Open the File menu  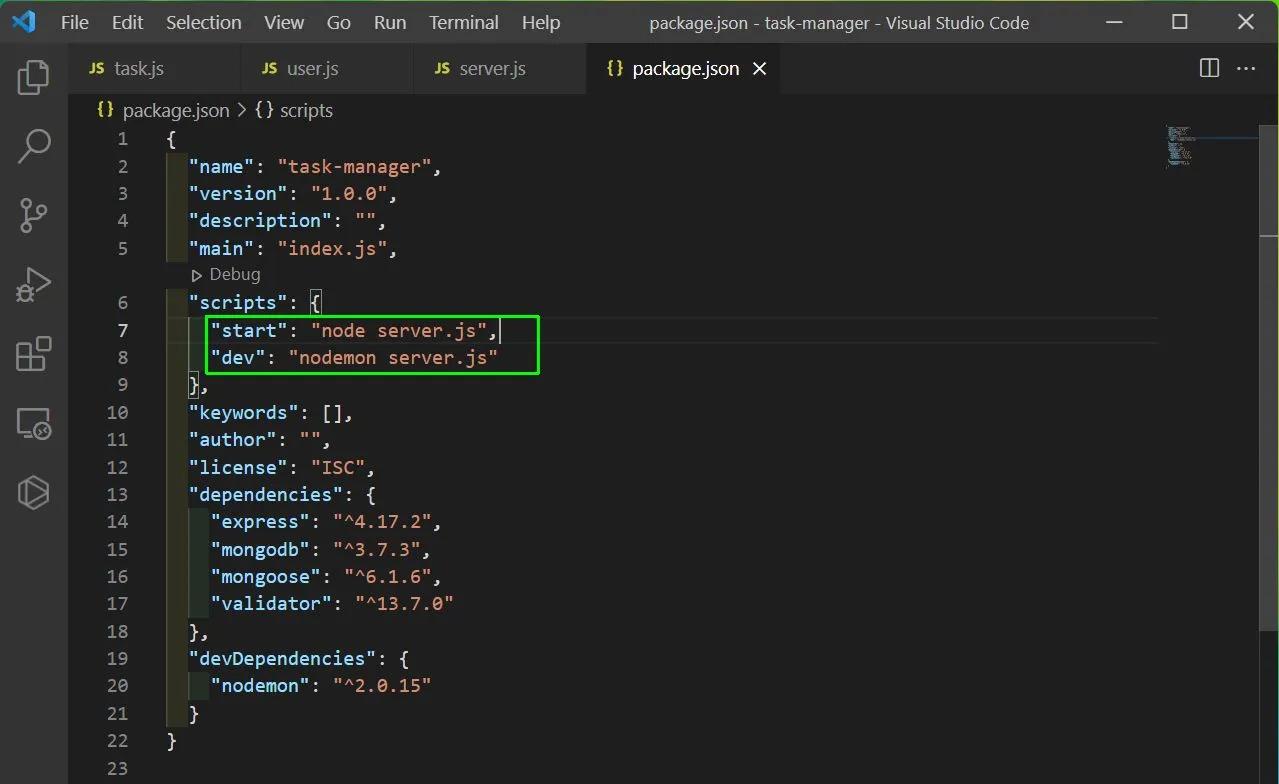(75, 22)
